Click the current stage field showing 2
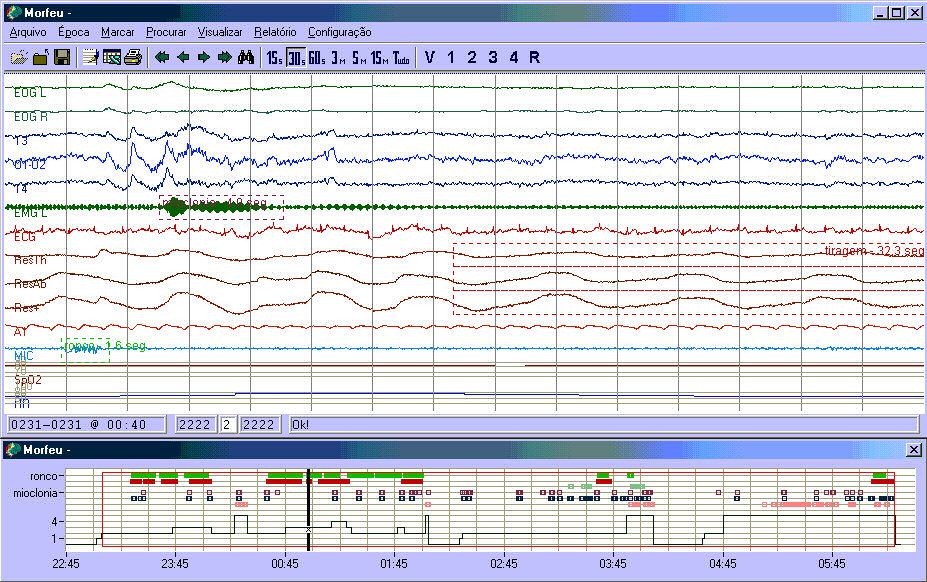 tap(227, 425)
